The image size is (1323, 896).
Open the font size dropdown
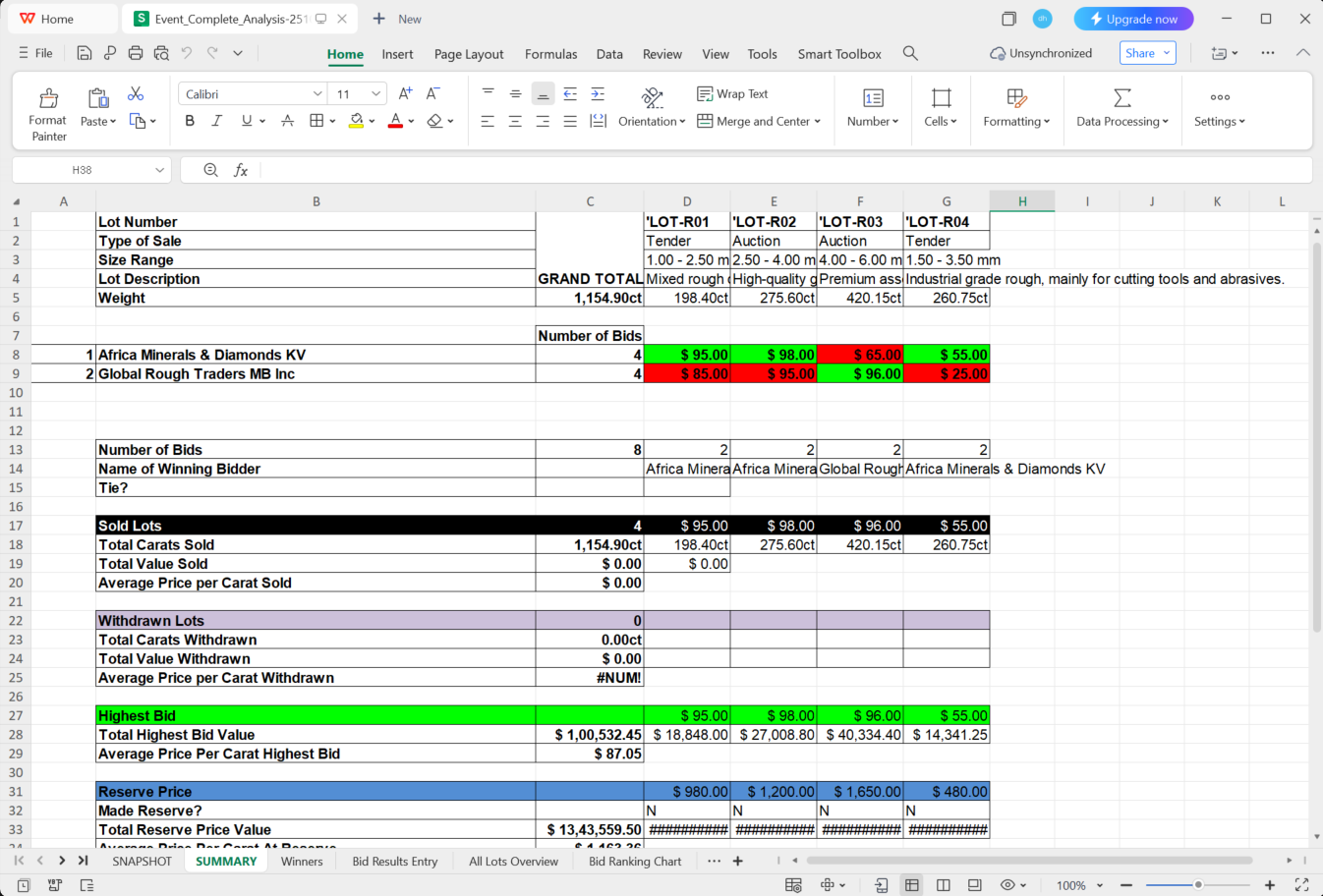click(376, 93)
